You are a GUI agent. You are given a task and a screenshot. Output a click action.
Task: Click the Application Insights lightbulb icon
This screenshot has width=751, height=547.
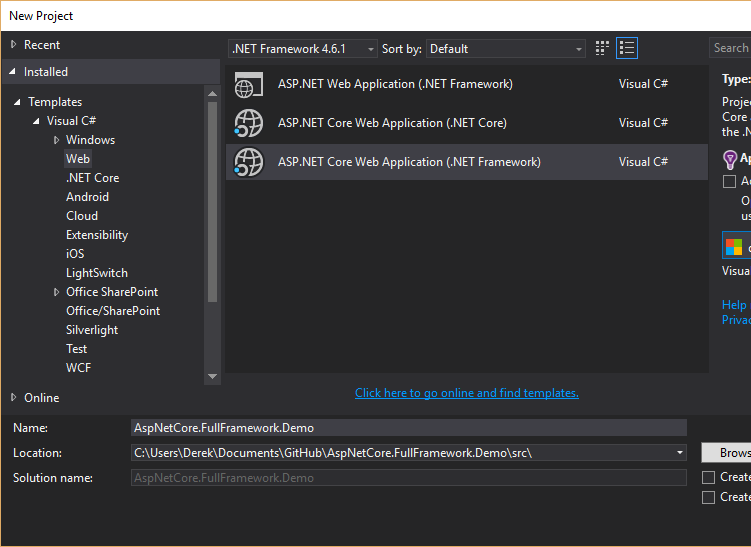729,160
